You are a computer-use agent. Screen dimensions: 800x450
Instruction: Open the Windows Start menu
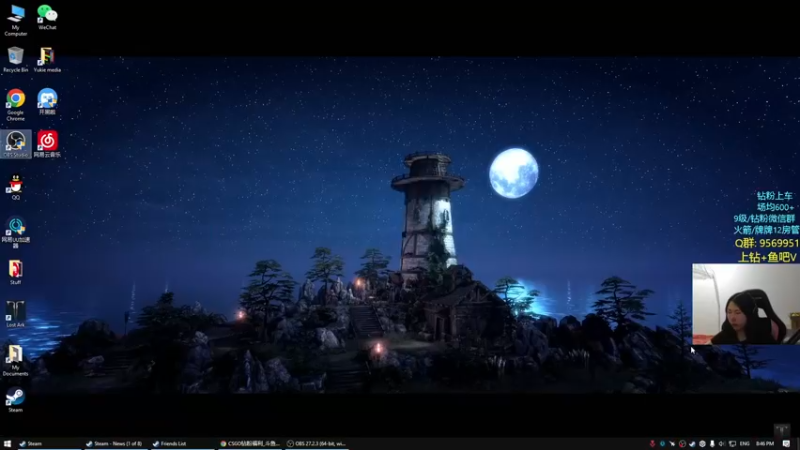pos(7,444)
